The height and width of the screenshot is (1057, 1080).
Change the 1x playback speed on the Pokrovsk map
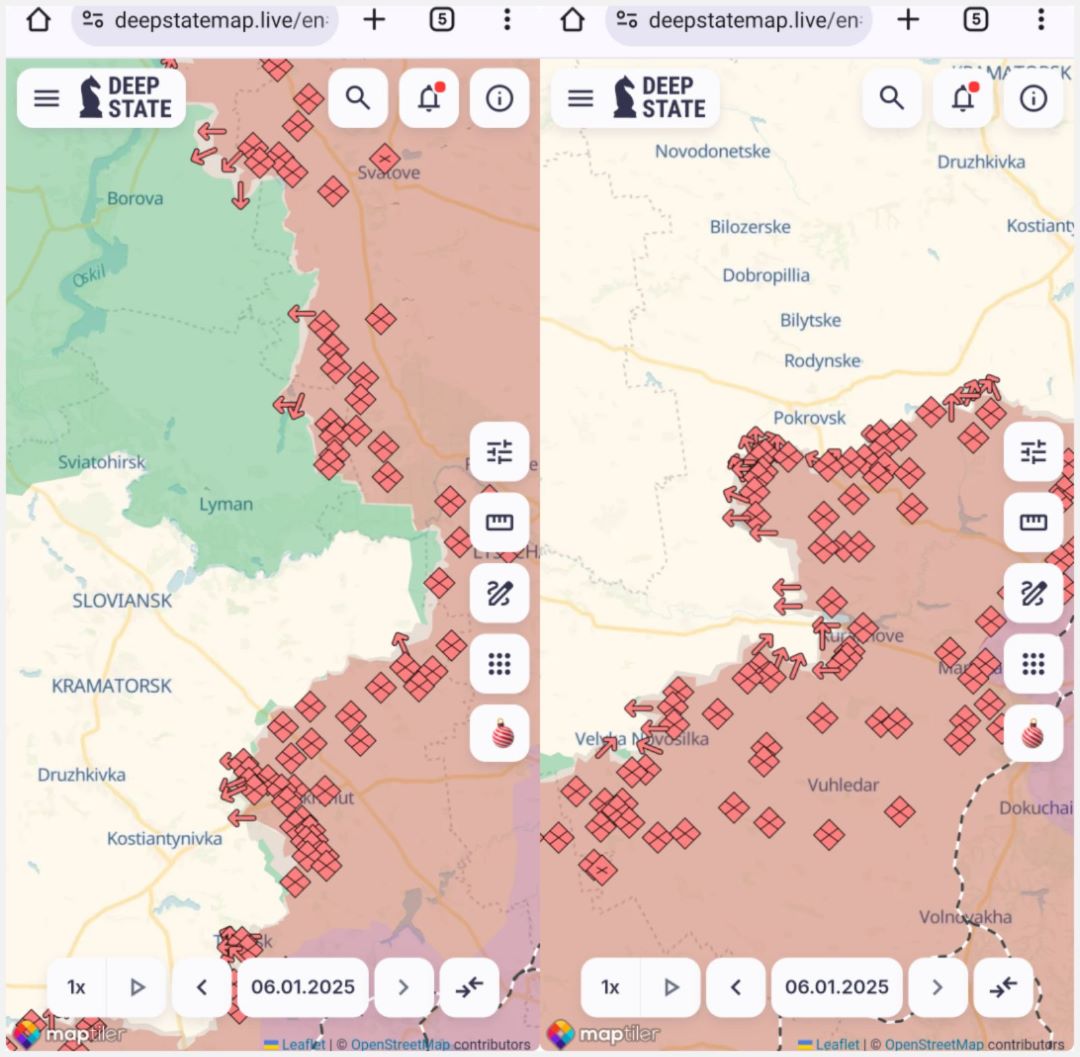(610, 987)
